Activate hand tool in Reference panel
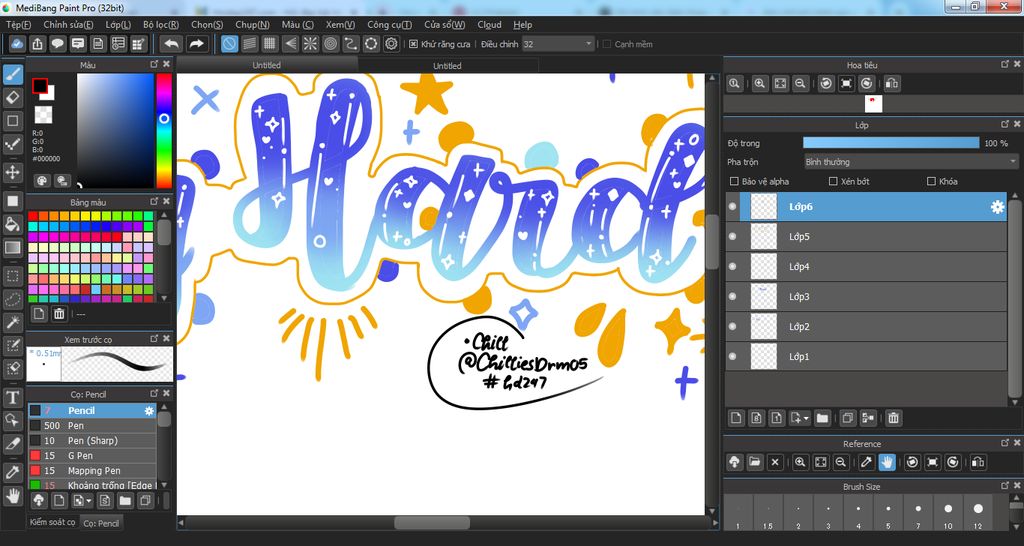This screenshot has width=1024, height=546. (886, 462)
